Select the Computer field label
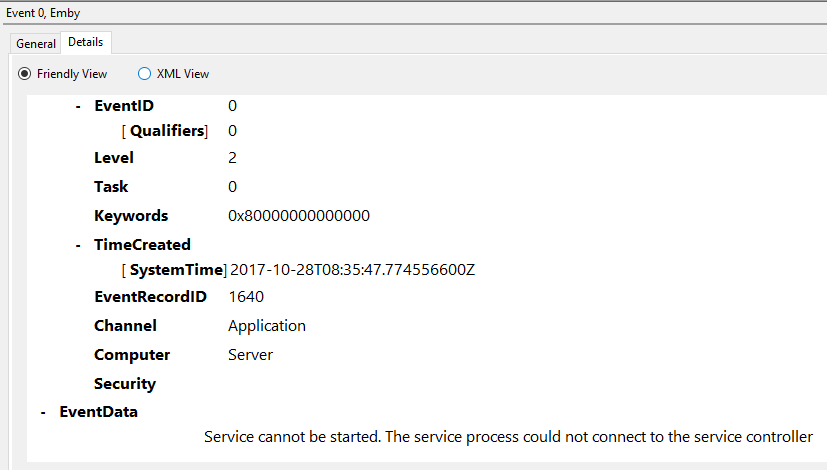The height and width of the screenshot is (470, 827). (x=132, y=355)
